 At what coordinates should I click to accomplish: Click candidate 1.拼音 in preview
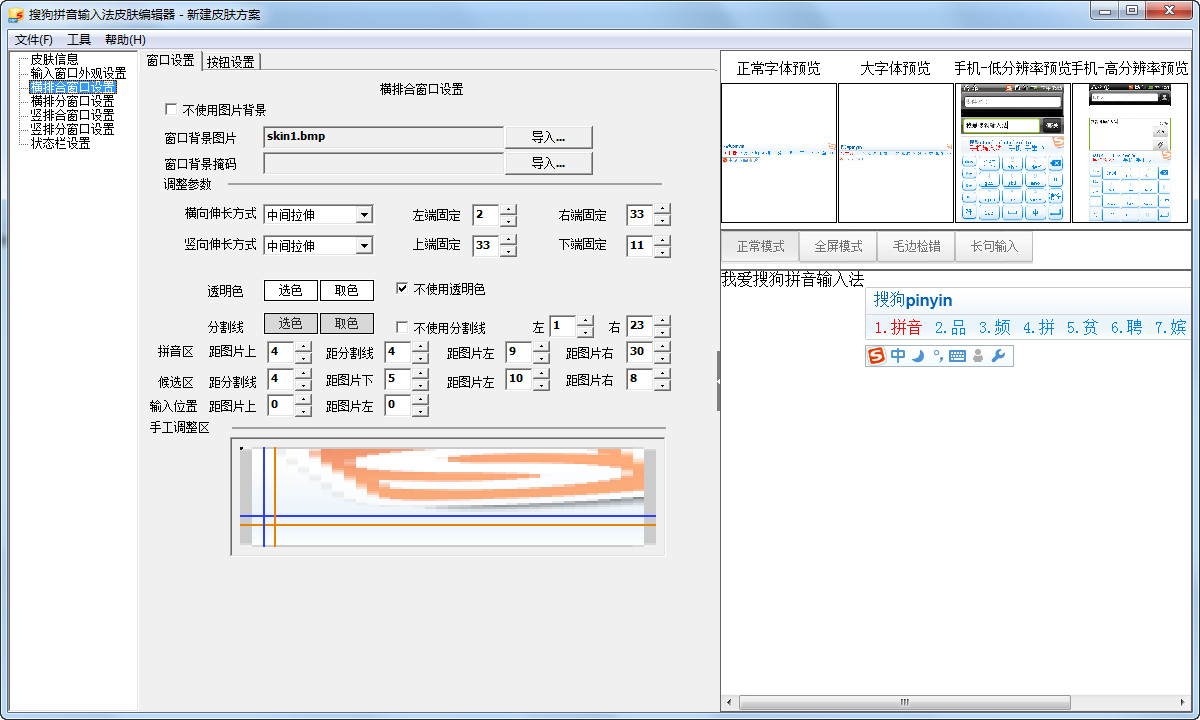click(898, 327)
